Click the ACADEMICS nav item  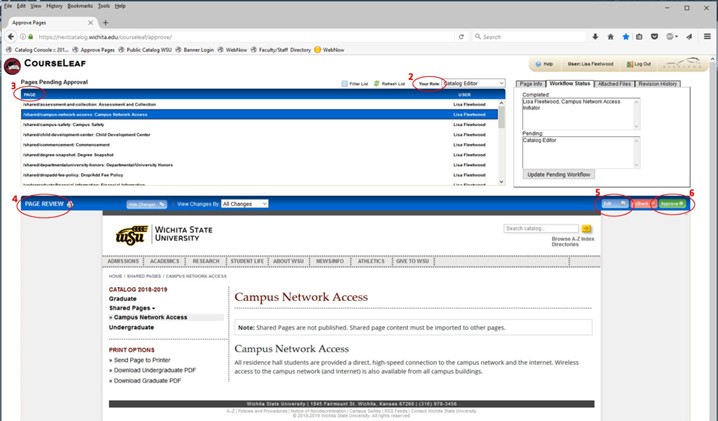pyautogui.click(x=164, y=261)
